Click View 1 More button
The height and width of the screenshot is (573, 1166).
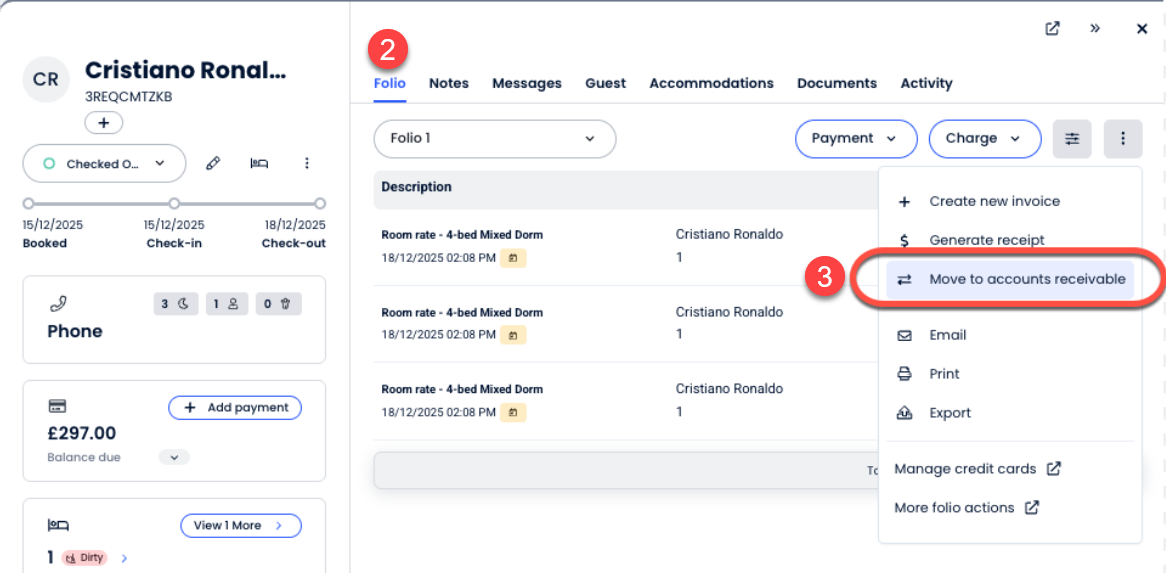tap(240, 525)
